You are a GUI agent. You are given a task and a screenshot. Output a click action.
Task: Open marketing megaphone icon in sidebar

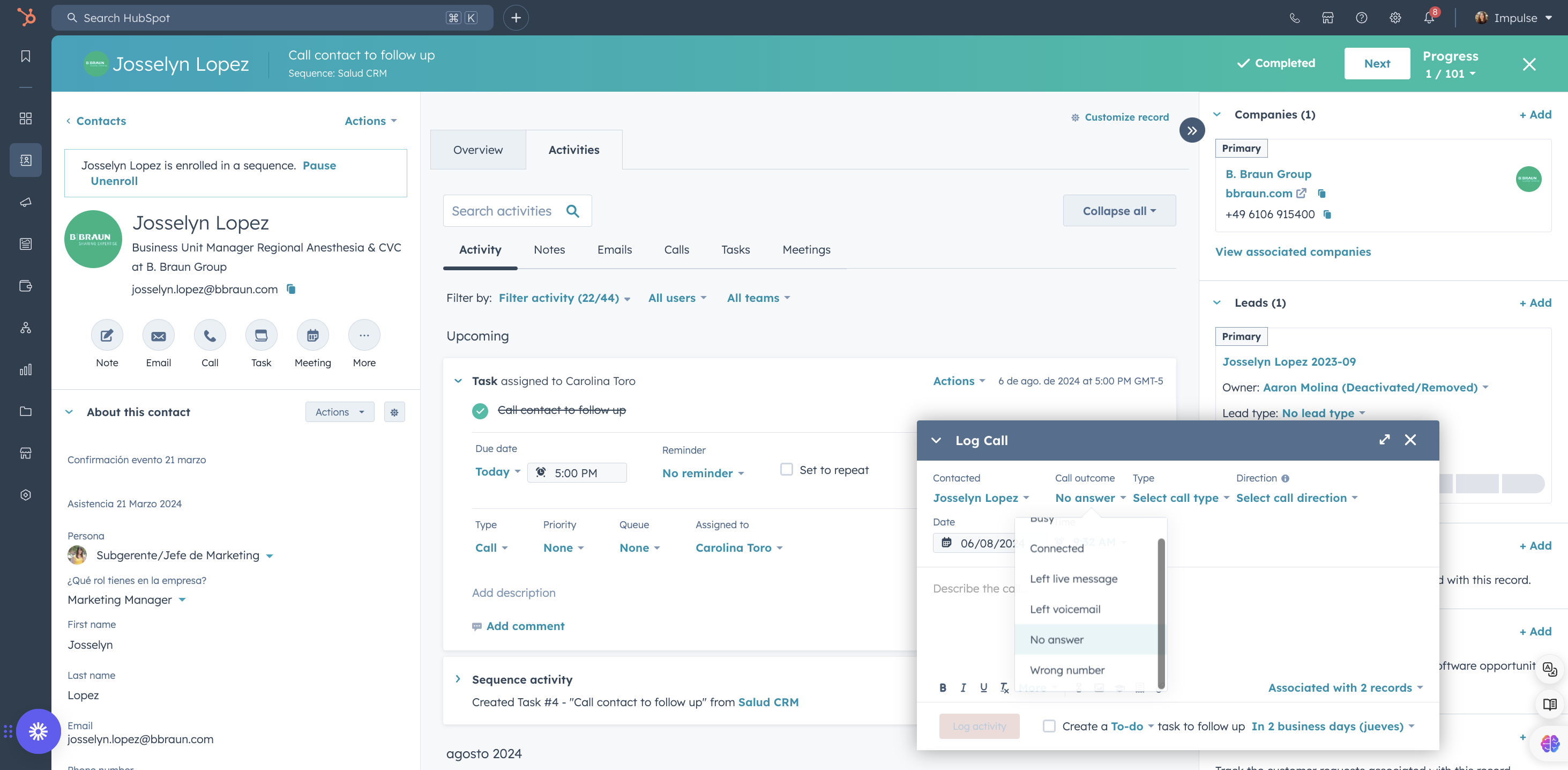[x=26, y=202]
